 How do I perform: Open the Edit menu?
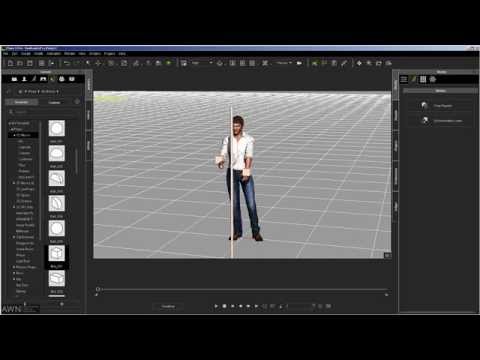point(15,53)
